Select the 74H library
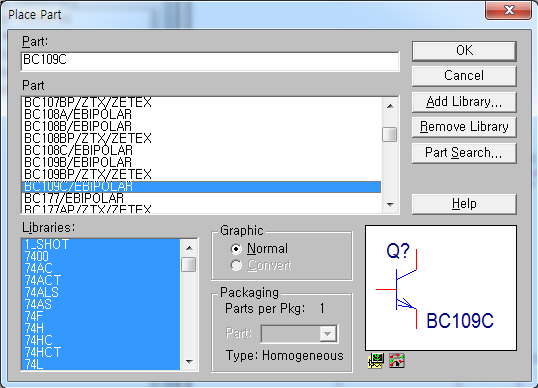The height and width of the screenshot is (388, 538). [x=101, y=328]
